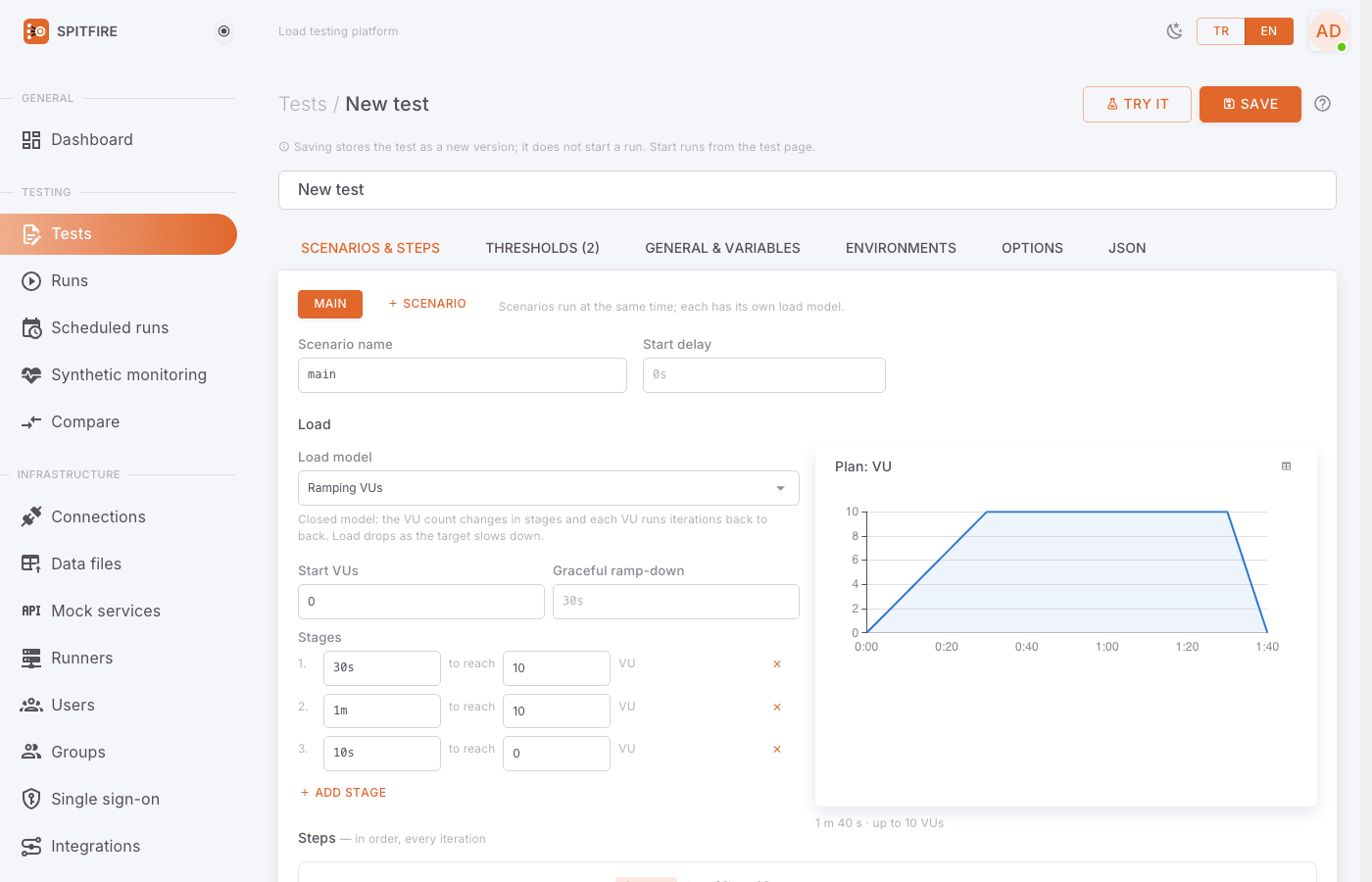Screen dimensions: 1372x882
Task: Edit stage 3 target VU value
Action: 557,754
